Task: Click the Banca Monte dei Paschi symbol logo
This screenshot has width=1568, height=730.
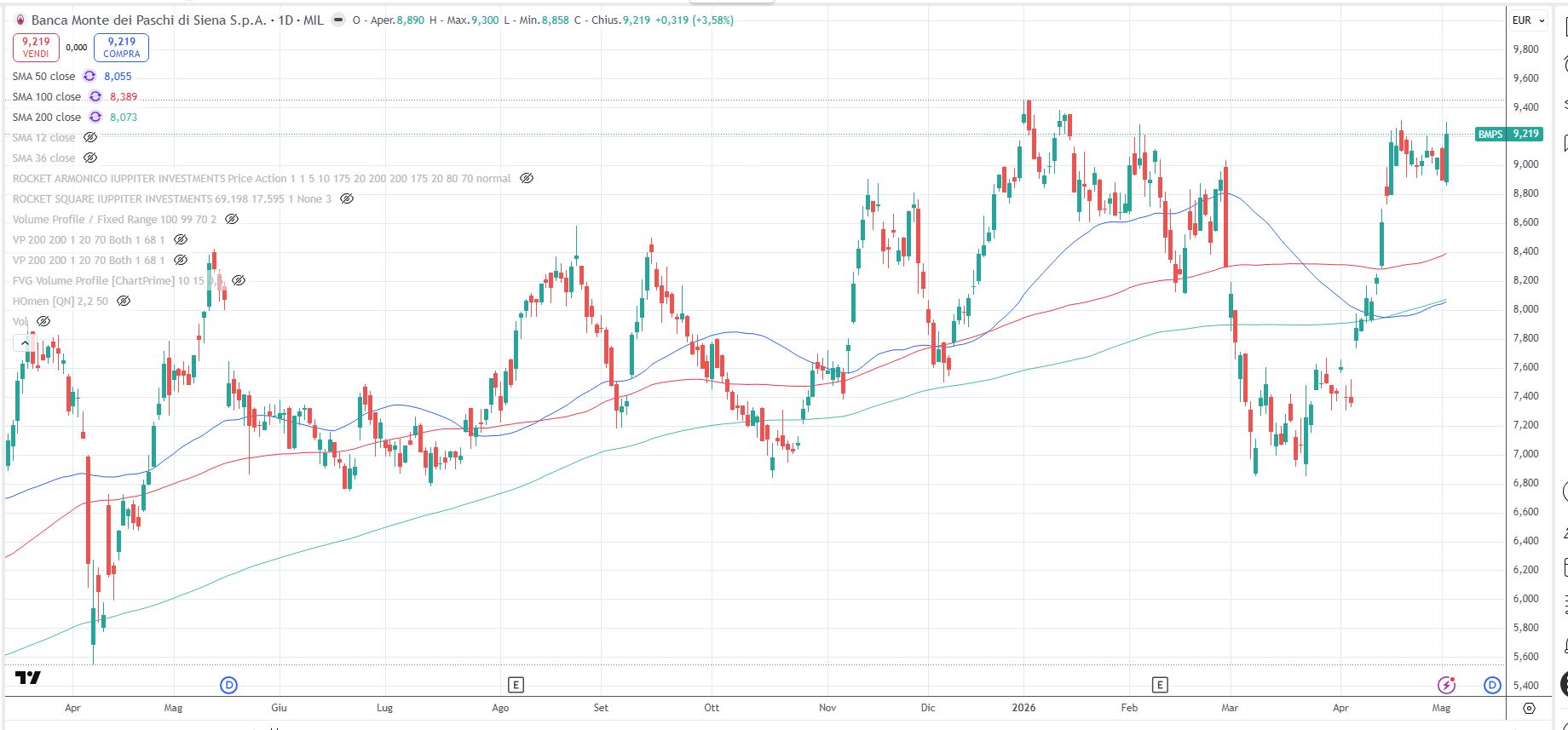Action: pos(20,20)
